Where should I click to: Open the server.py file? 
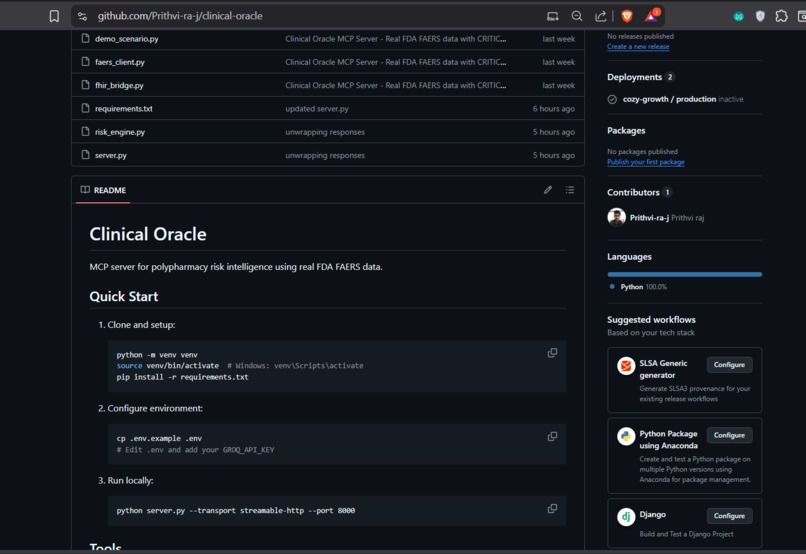click(111, 155)
